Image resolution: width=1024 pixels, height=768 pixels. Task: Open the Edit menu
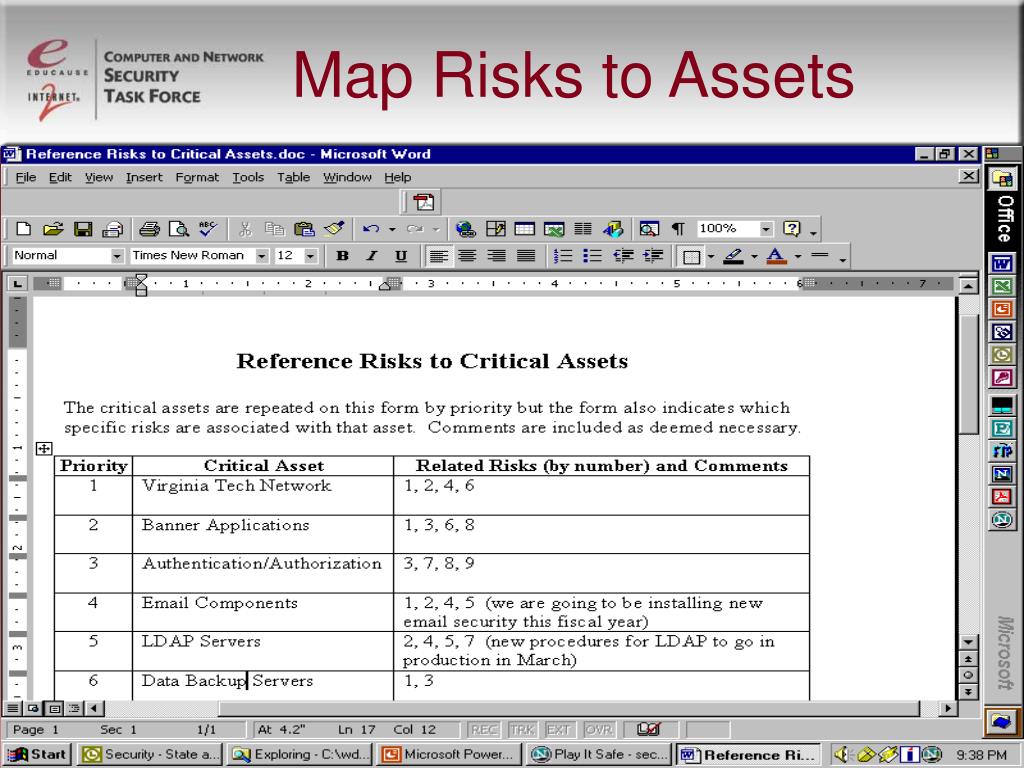click(x=60, y=177)
